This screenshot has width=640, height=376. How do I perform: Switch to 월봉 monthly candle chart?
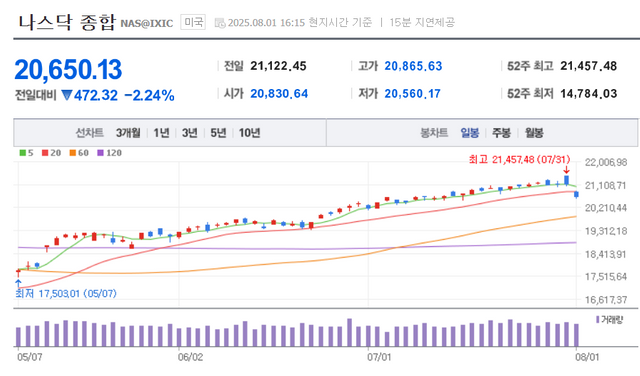pyautogui.click(x=534, y=133)
